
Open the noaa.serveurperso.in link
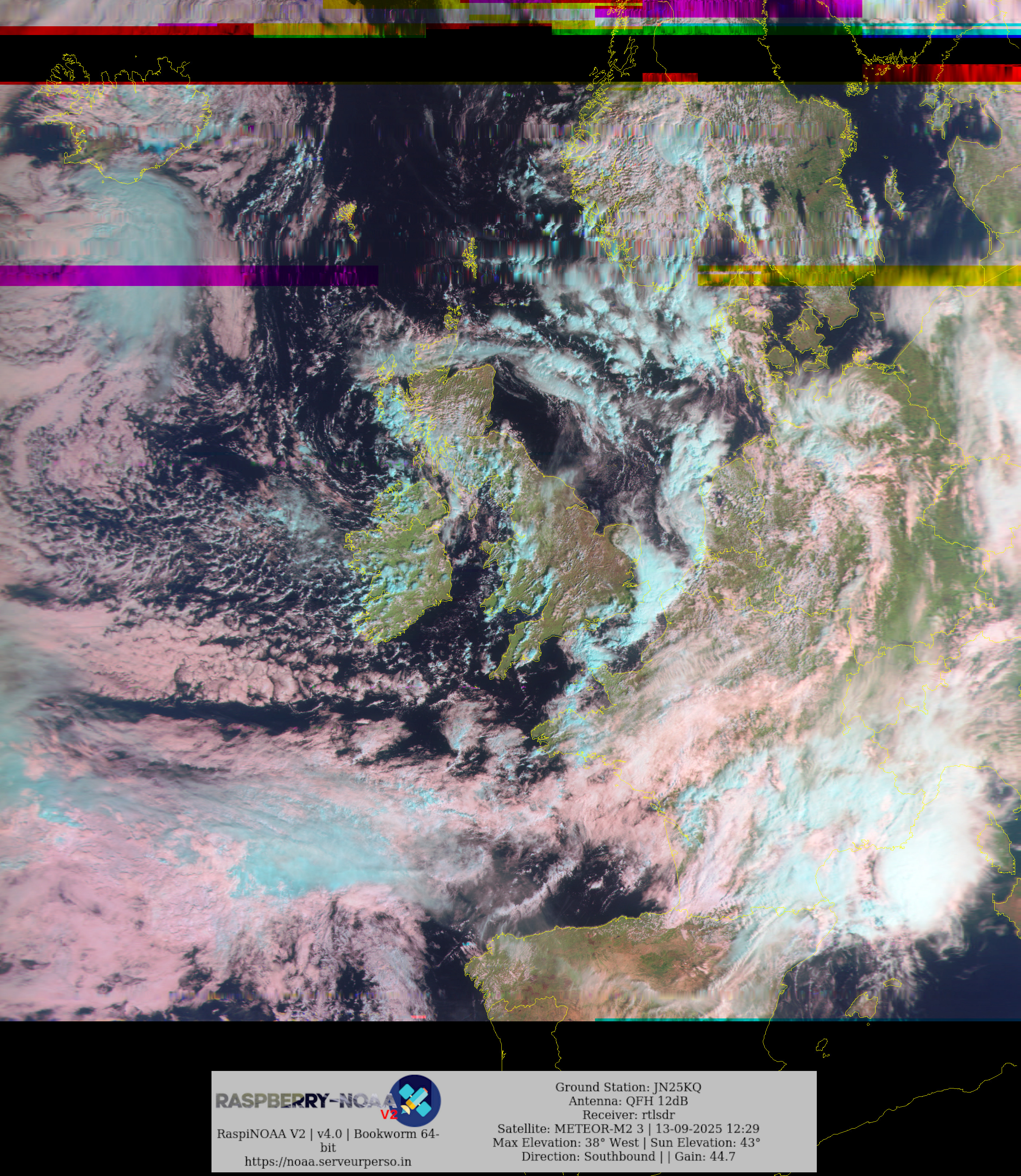(327, 1161)
